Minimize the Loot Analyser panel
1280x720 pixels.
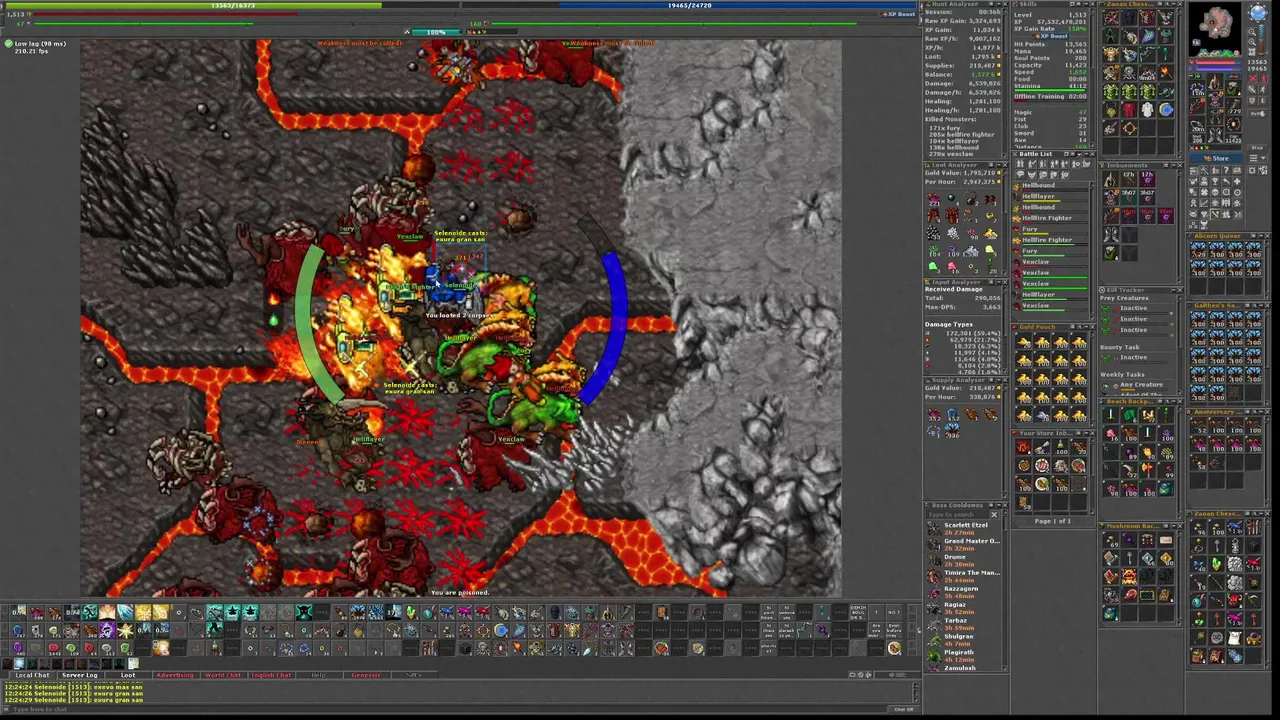click(x=999, y=165)
